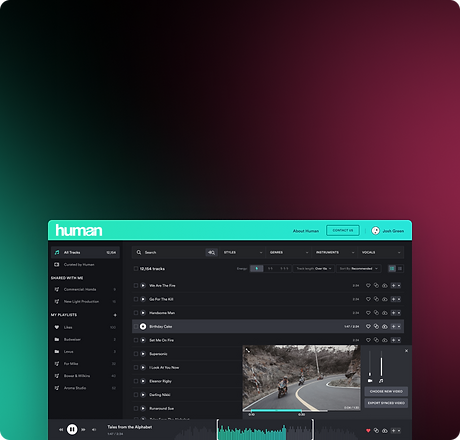Check the box for Darling Nikki
The height and width of the screenshot is (440, 460).
(x=136, y=395)
